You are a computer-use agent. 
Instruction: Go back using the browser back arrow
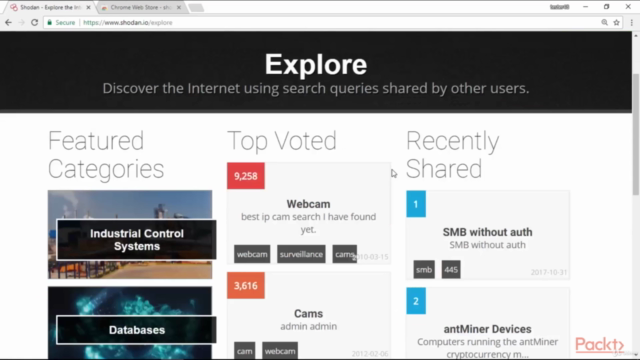(8, 22)
